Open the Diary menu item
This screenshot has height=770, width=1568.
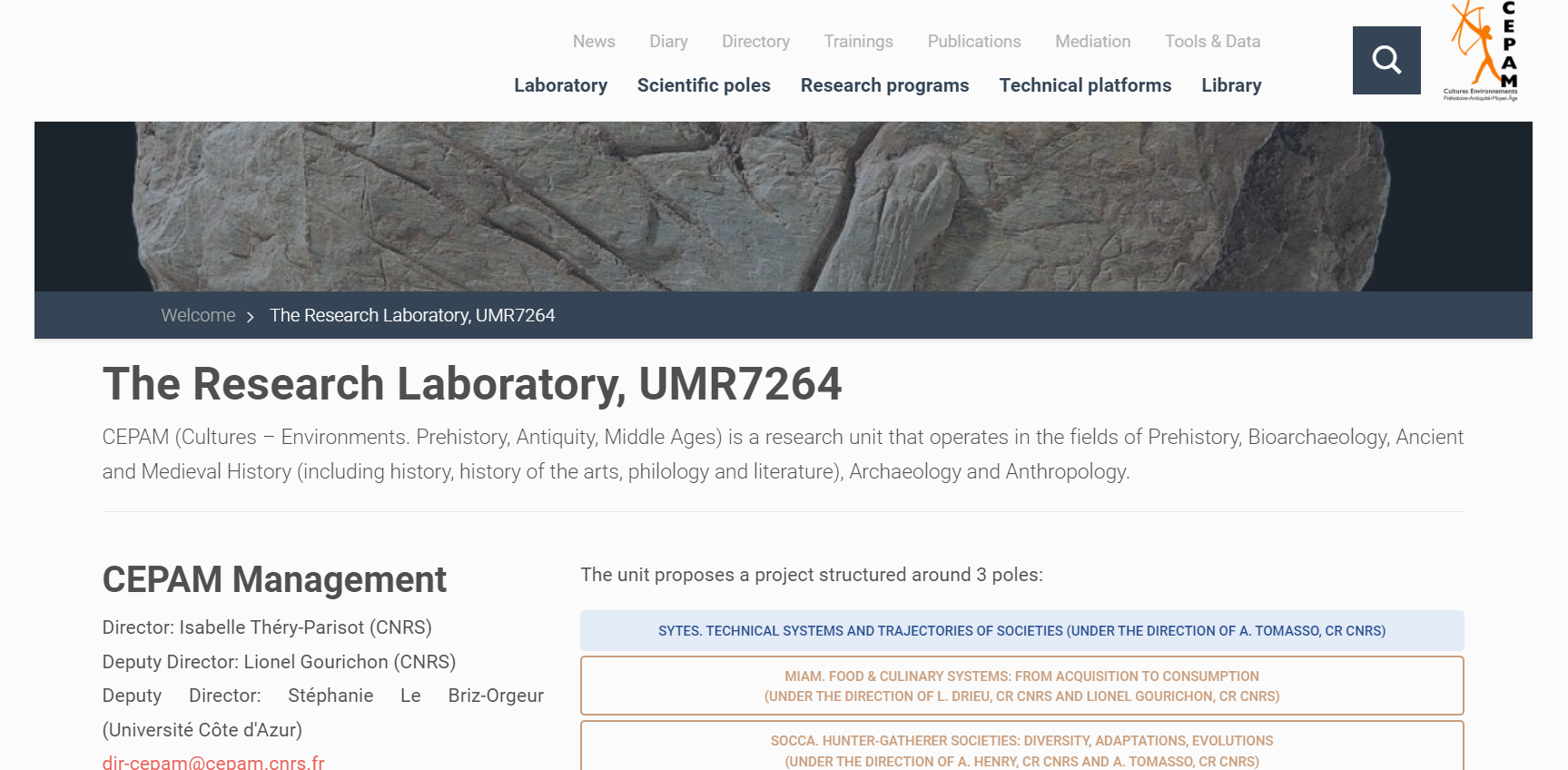[x=668, y=42]
